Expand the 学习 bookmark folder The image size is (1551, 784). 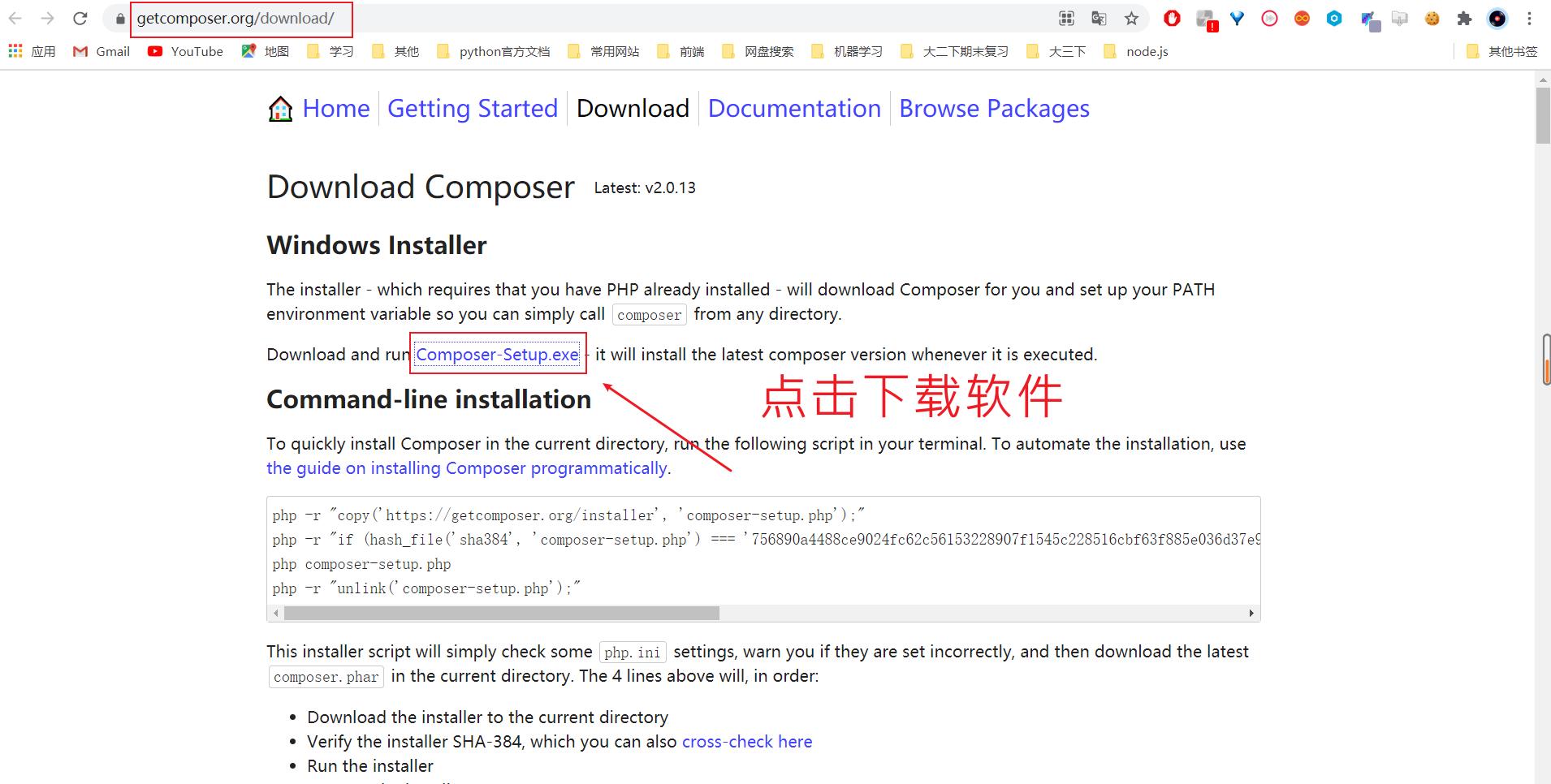[x=331, y=51]
